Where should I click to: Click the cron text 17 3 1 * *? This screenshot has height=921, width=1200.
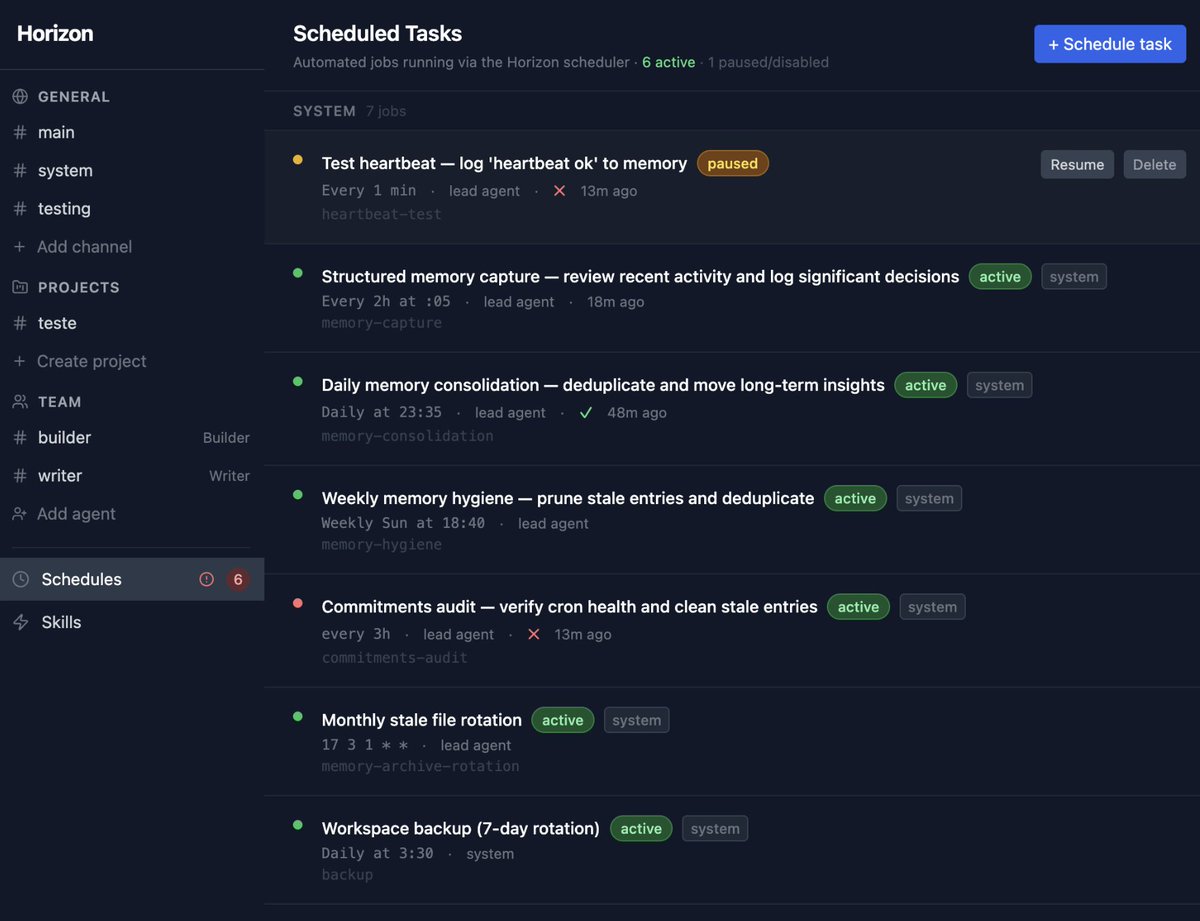365,745
